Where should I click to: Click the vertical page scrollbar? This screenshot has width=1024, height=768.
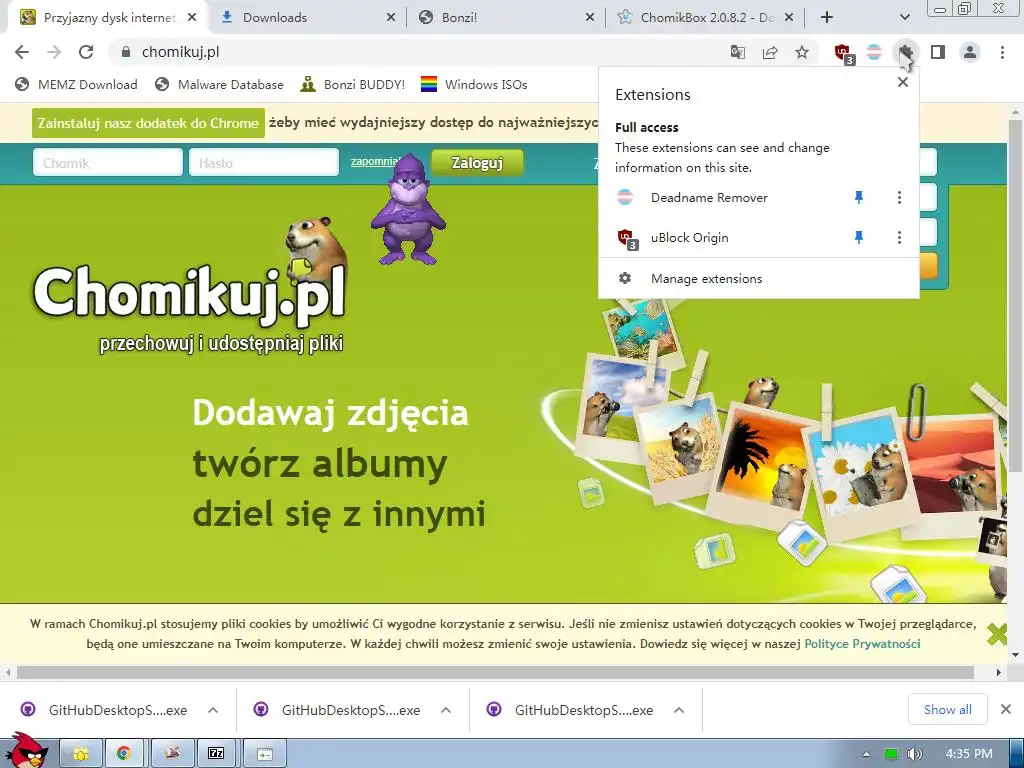(x=1015, y=294)
